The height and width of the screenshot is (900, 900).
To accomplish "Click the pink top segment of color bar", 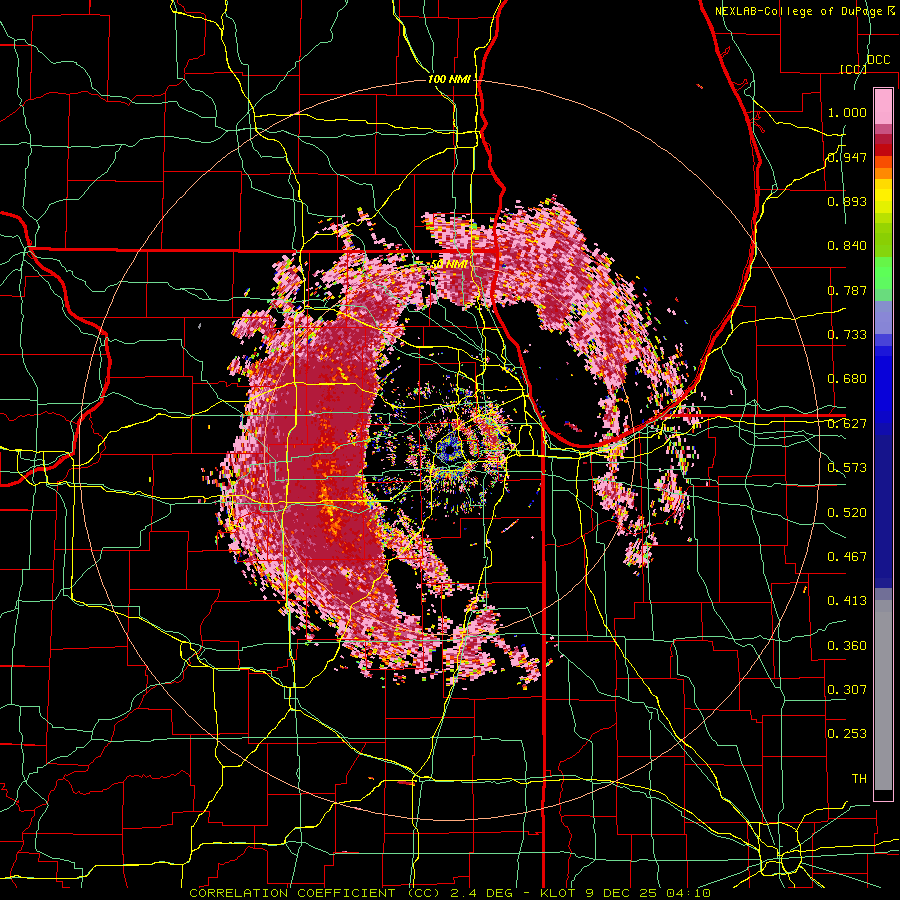I will (x=883, y=106).
